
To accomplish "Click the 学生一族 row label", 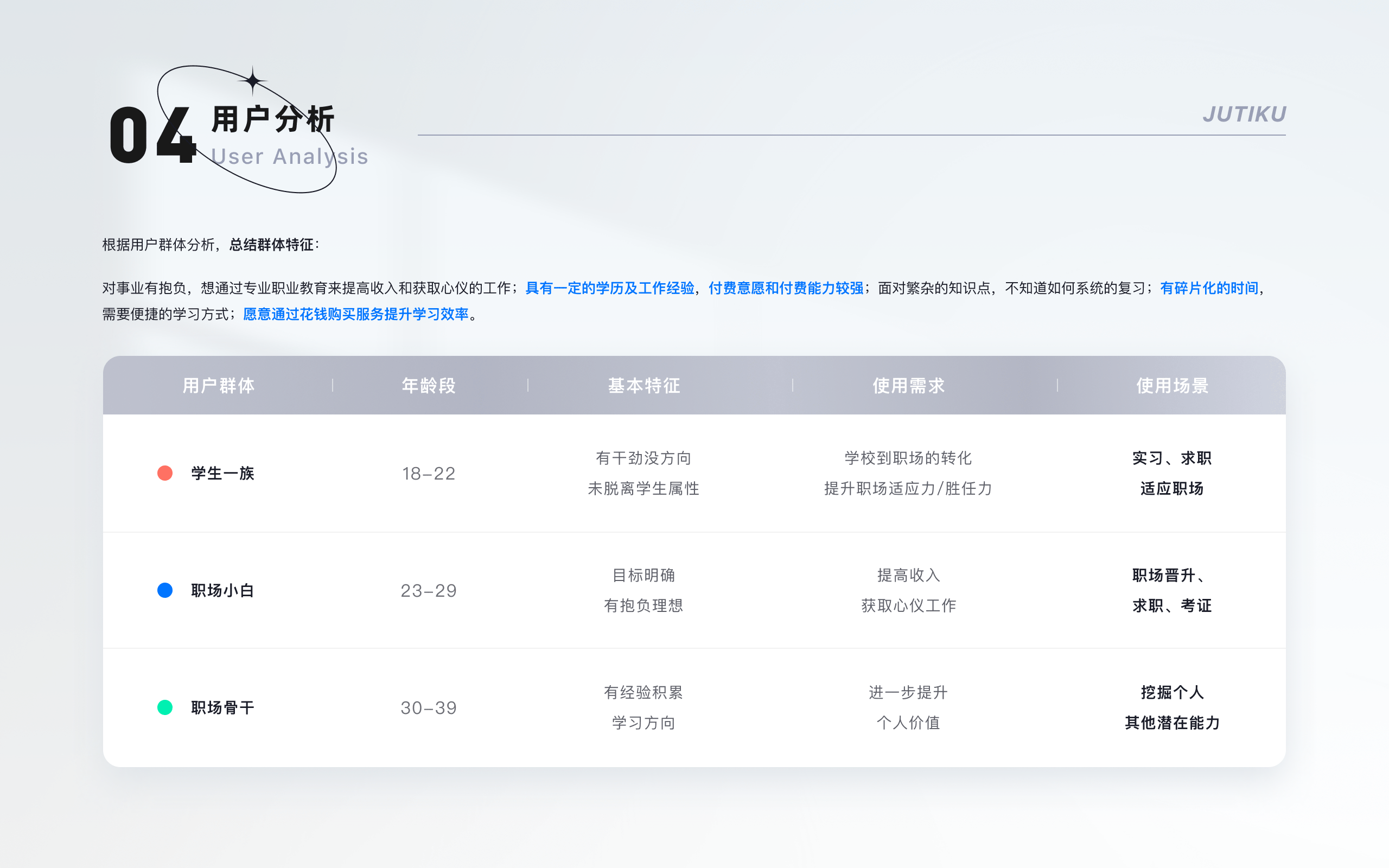I will [222, 474].
